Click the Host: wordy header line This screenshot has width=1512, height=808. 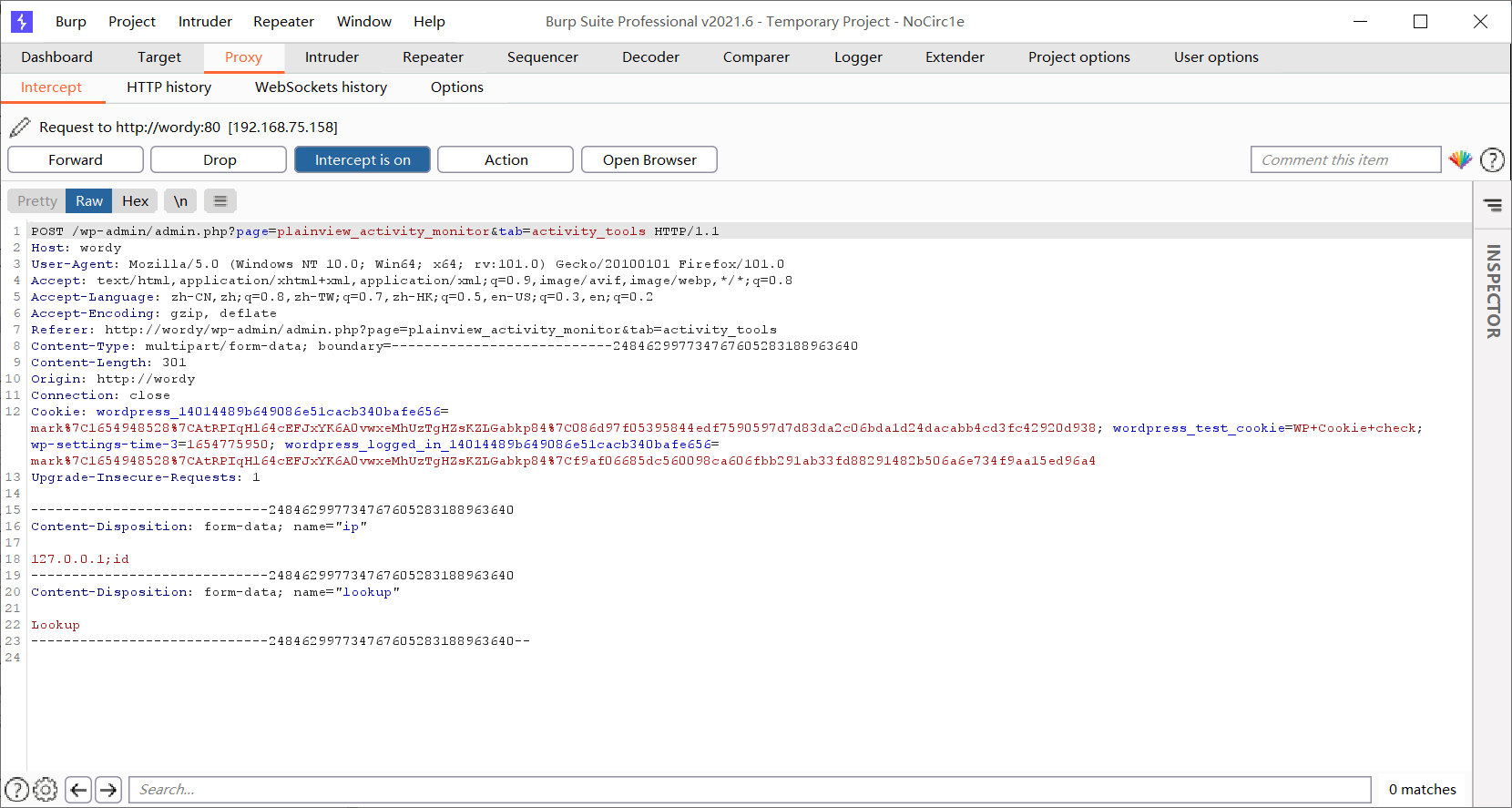(x=77, y=248)
